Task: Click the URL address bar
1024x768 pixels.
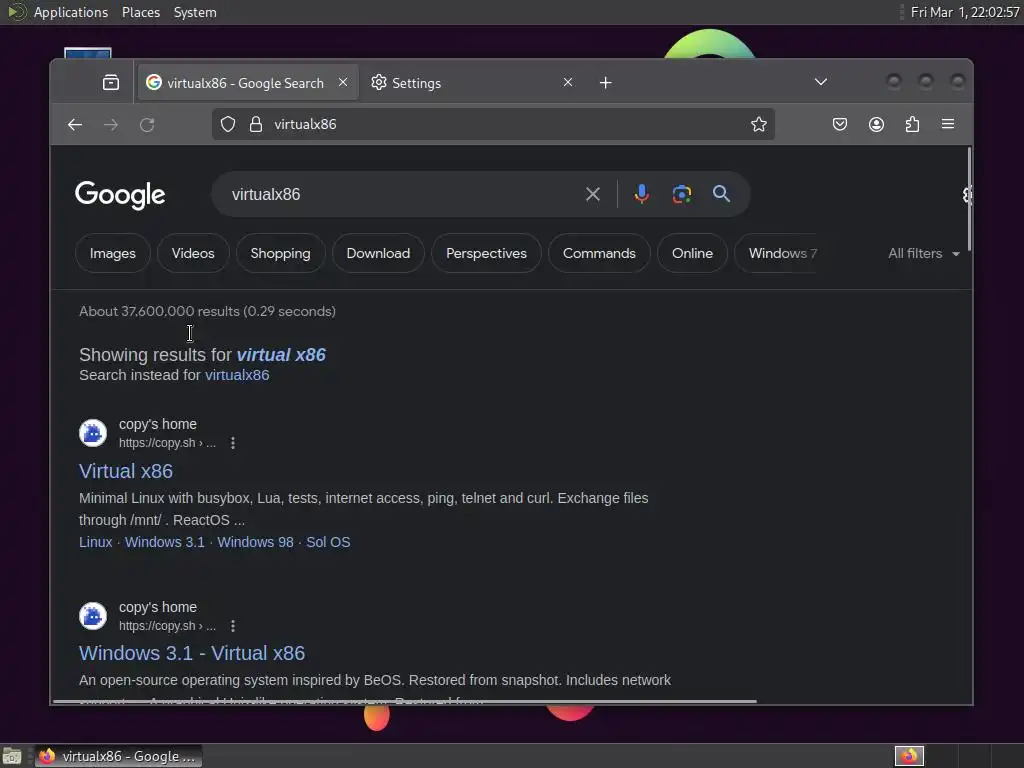Action: pyautogui.click(x=493, y=124)
